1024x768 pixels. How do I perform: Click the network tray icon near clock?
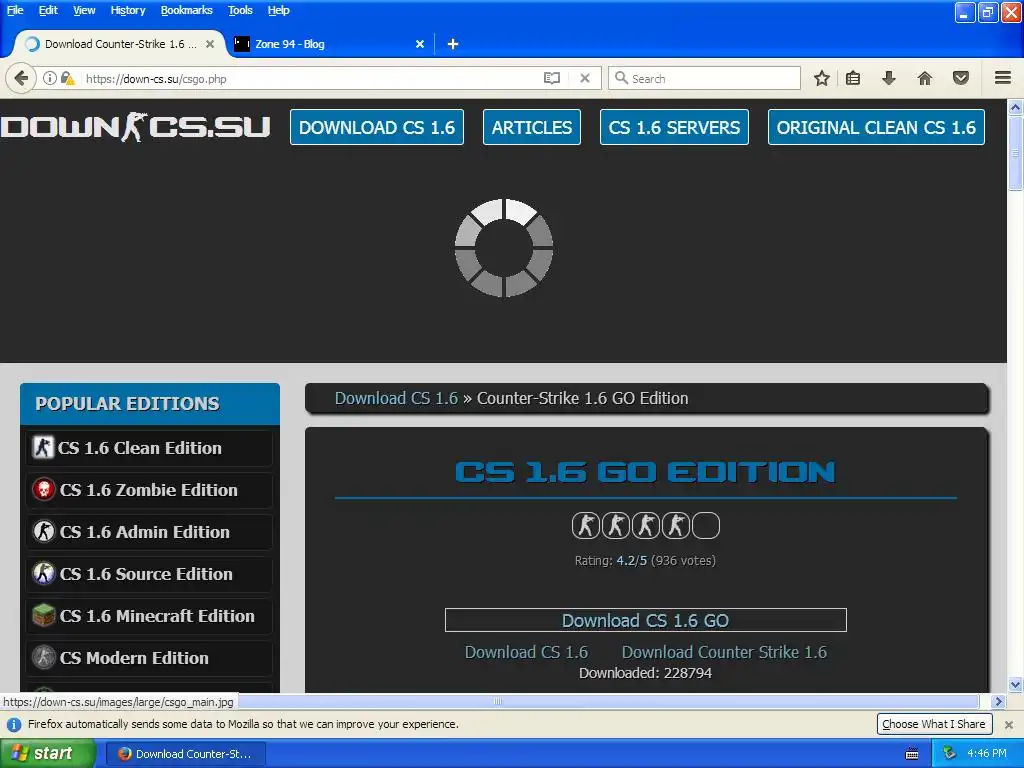pos(949,754)
